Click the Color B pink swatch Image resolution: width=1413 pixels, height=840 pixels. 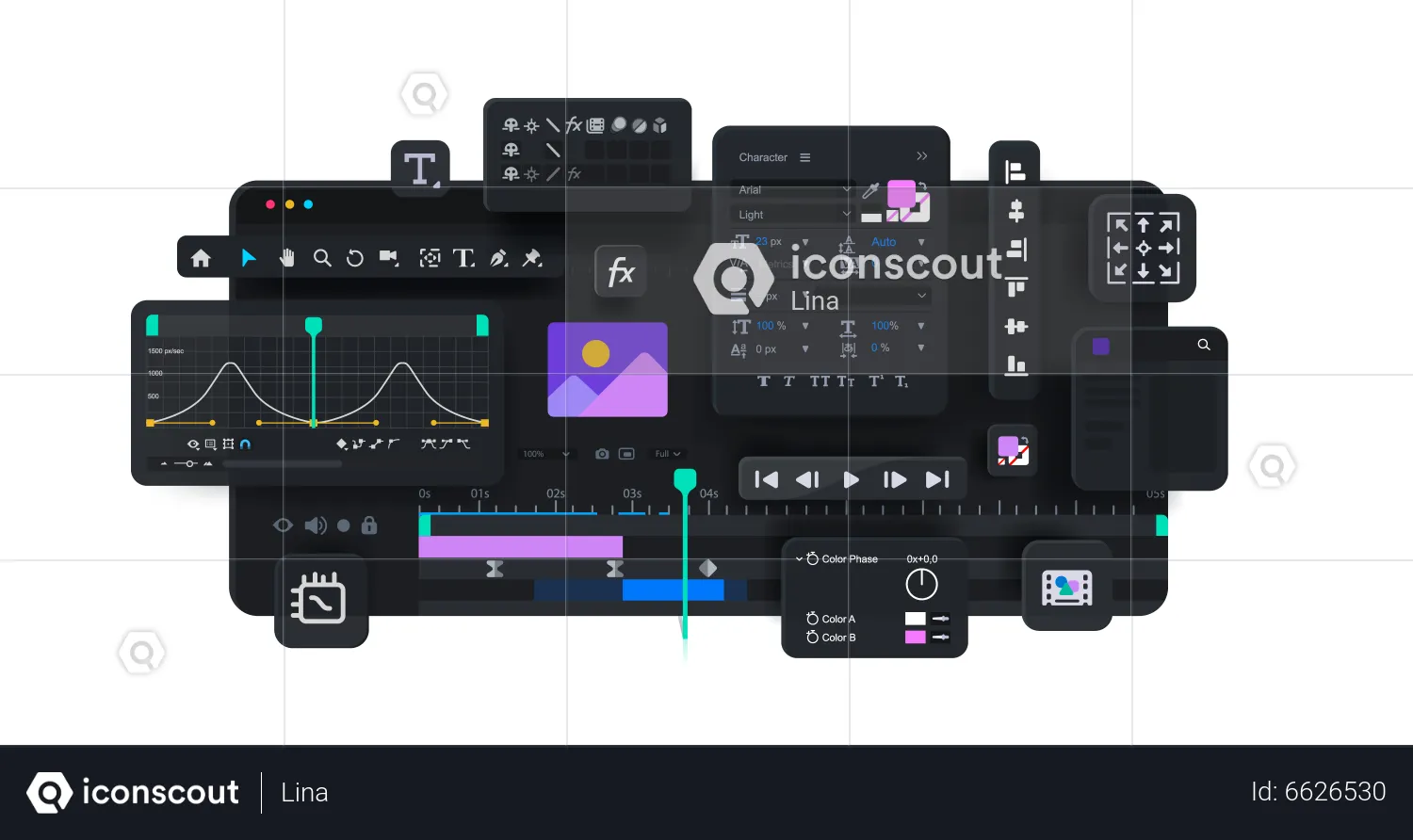[x=916, y=638]
